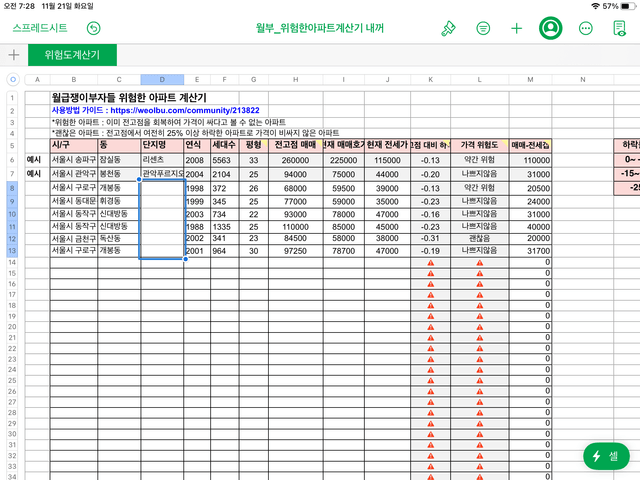Select the cell 리센츠
This screenshot has height=480, width=640.
tap(162, 160)
